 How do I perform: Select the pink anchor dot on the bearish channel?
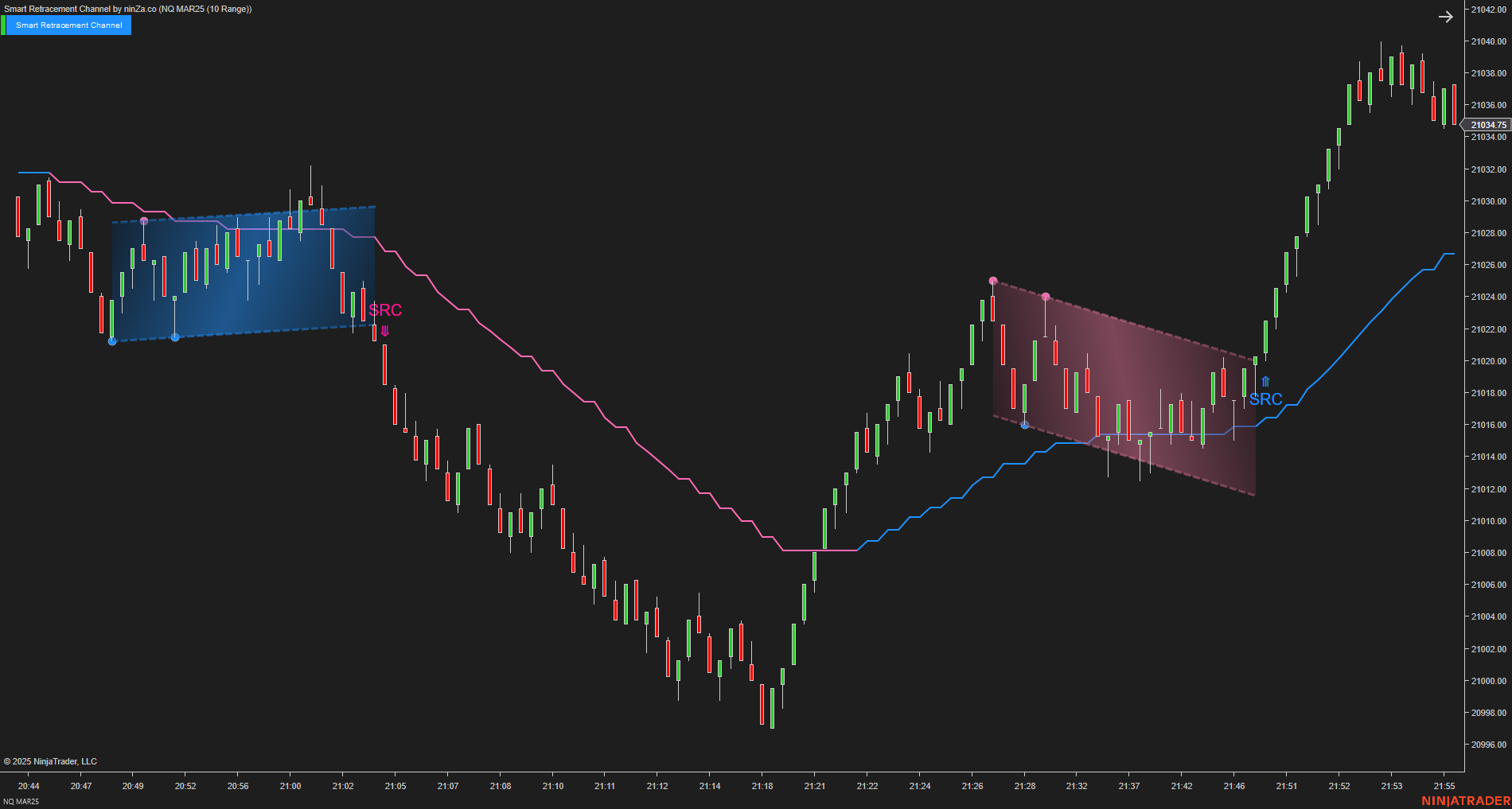click(993, 279)
